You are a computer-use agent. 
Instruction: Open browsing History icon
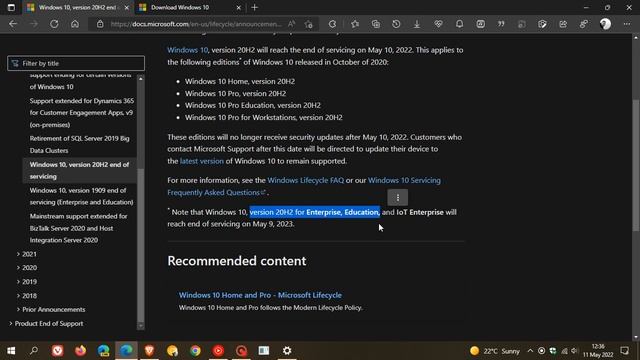click(396, 24)
